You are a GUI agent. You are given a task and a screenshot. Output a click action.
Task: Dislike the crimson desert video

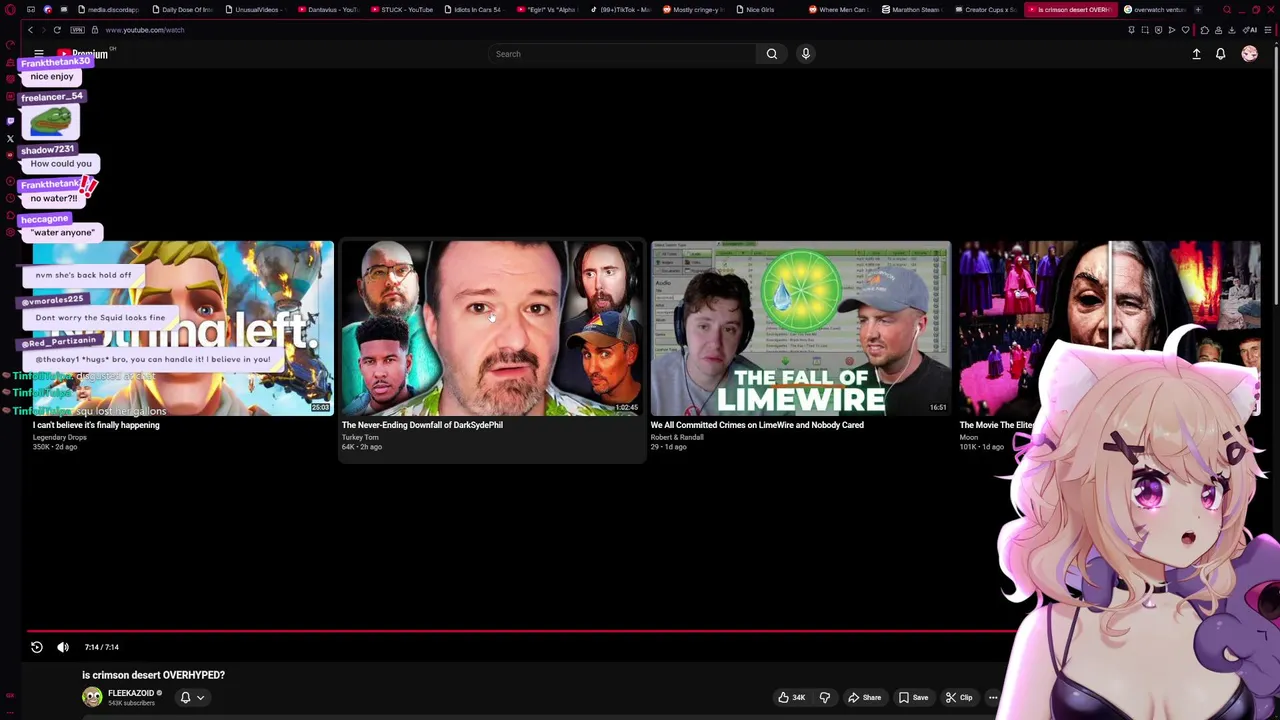tap(825, 698)
